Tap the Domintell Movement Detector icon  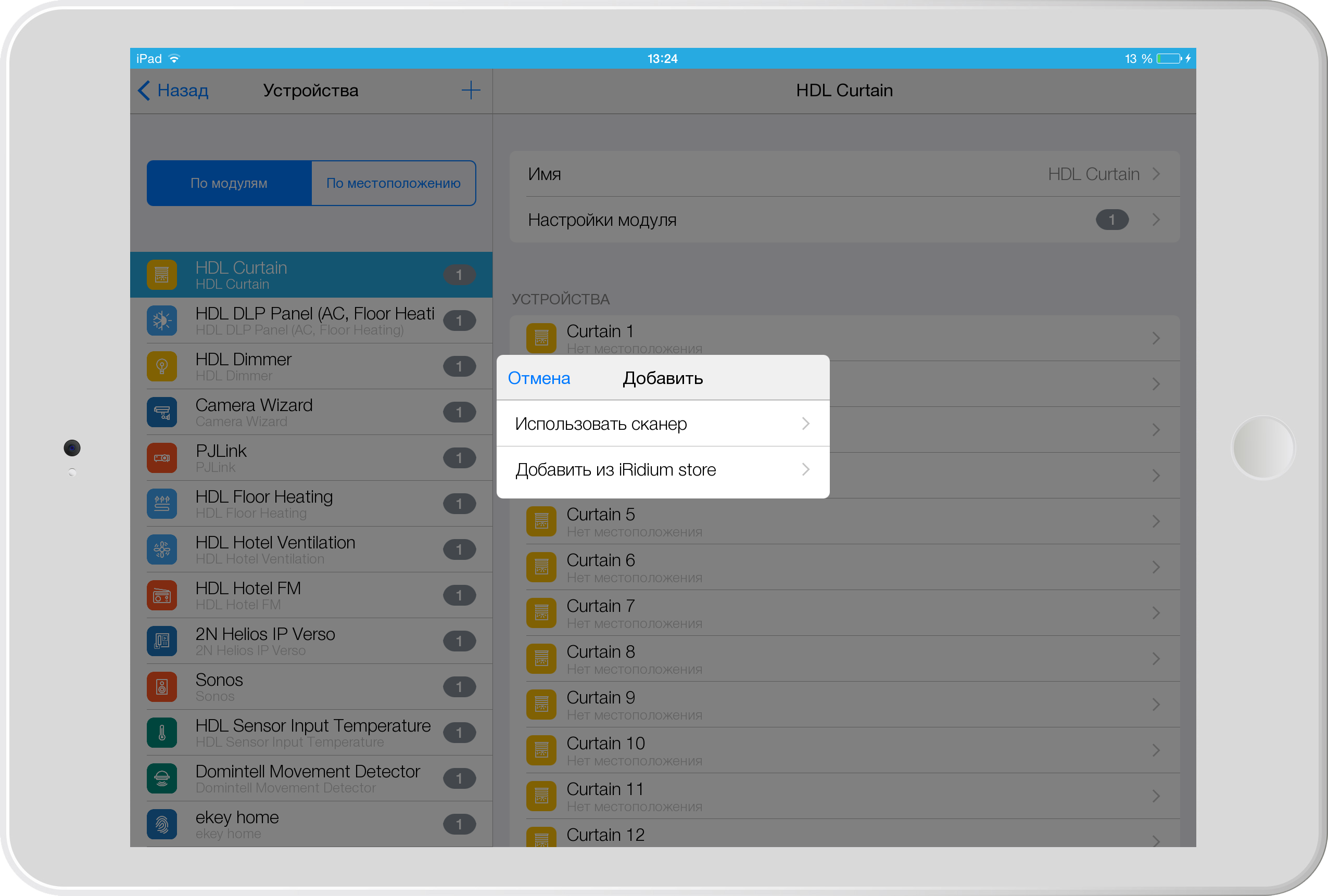point(162,778)
